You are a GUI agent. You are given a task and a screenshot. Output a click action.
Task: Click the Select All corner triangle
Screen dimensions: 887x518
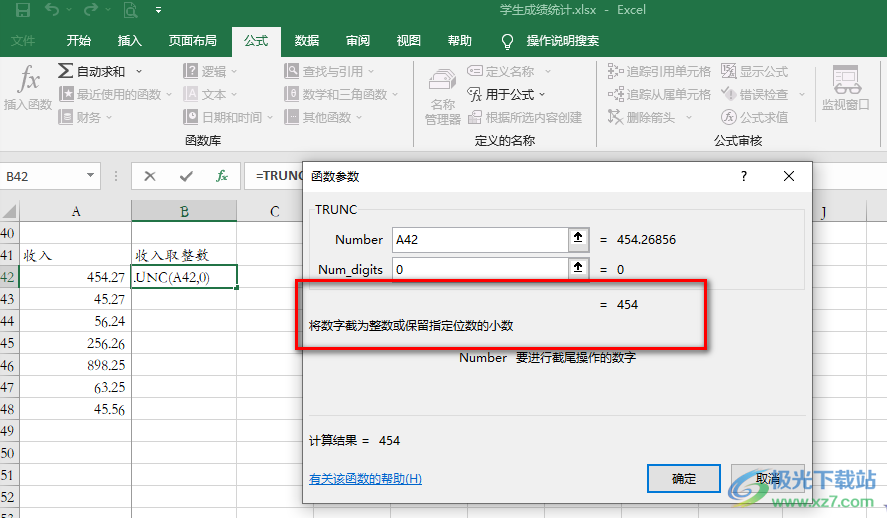pyautogui.click(x=9, y=211)
